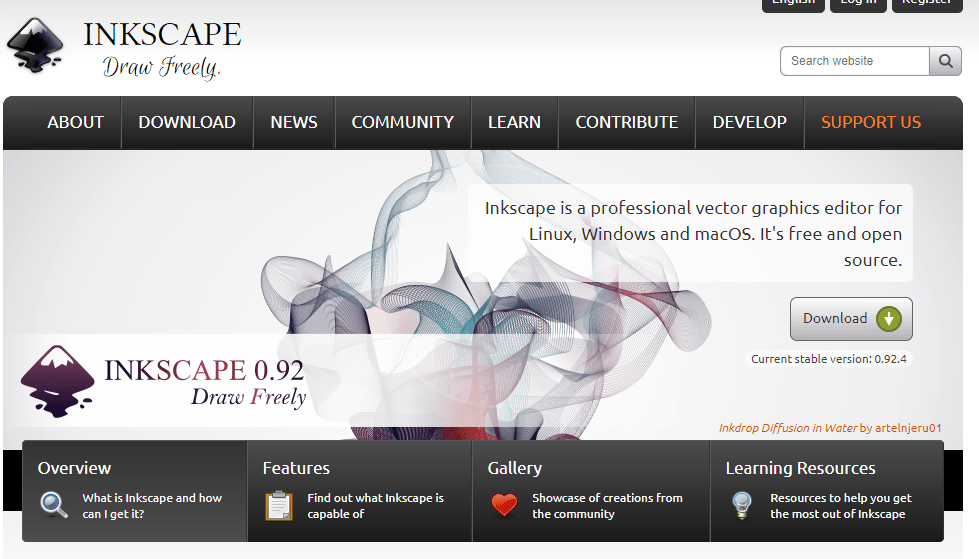Image resolution: width=979 pixels, height=559 pixels.
Task: Open the language selector at top
Action: pos(794,4)
